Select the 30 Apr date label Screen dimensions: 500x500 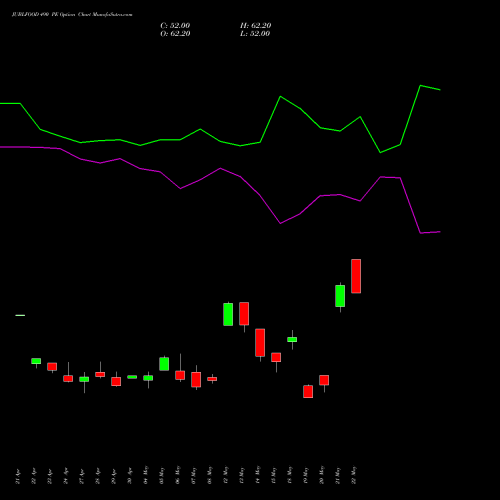tap(130, 477)
